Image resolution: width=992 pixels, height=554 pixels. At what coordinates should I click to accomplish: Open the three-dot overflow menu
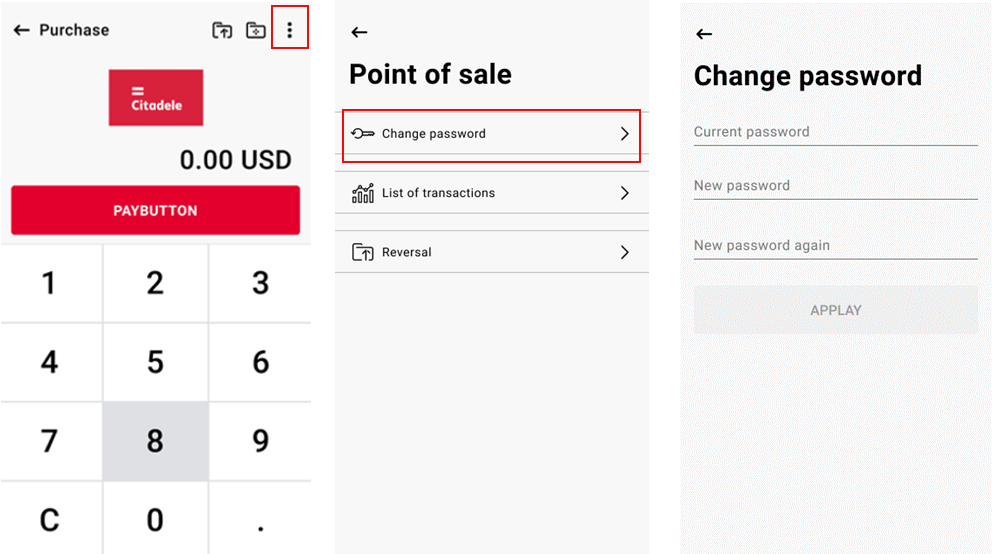[x=290, y=30]
